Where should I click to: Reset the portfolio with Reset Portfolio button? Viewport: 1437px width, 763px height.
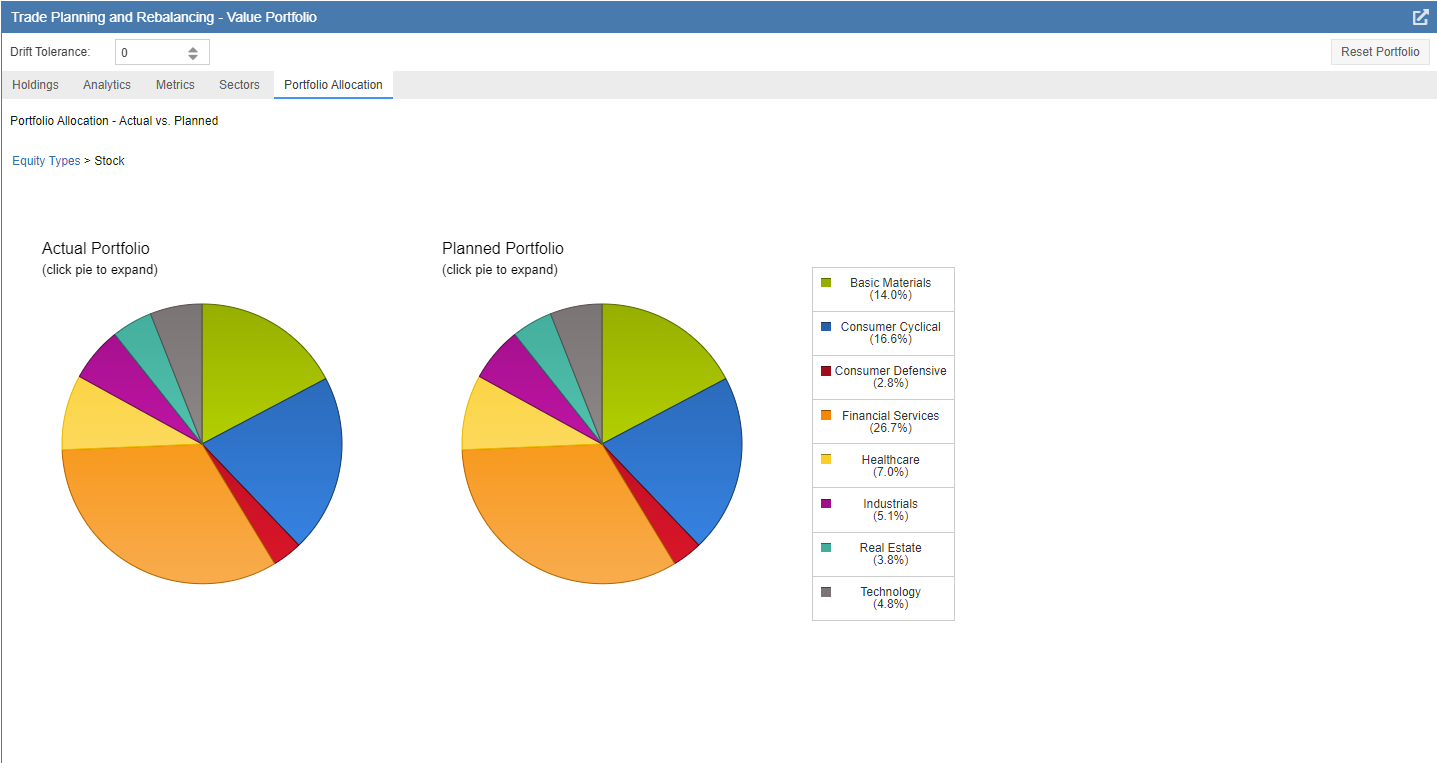1380,52
